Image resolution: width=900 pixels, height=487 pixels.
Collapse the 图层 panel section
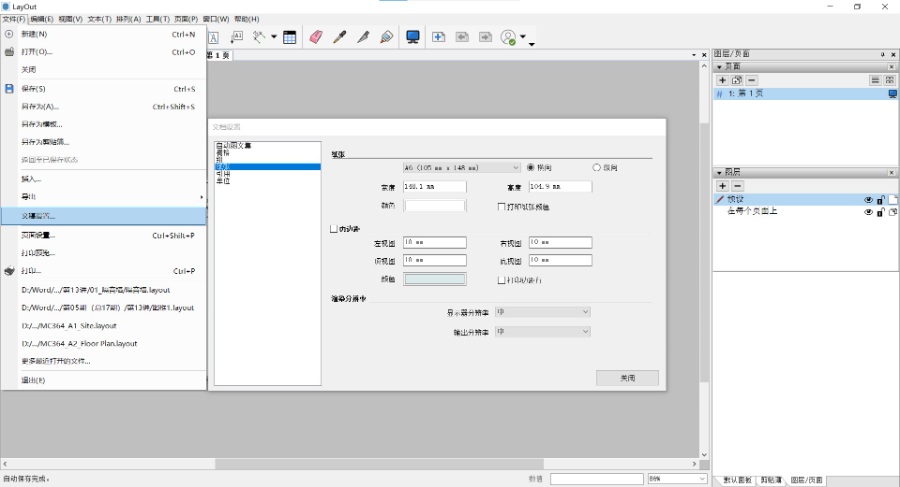(x=719, y=172)
